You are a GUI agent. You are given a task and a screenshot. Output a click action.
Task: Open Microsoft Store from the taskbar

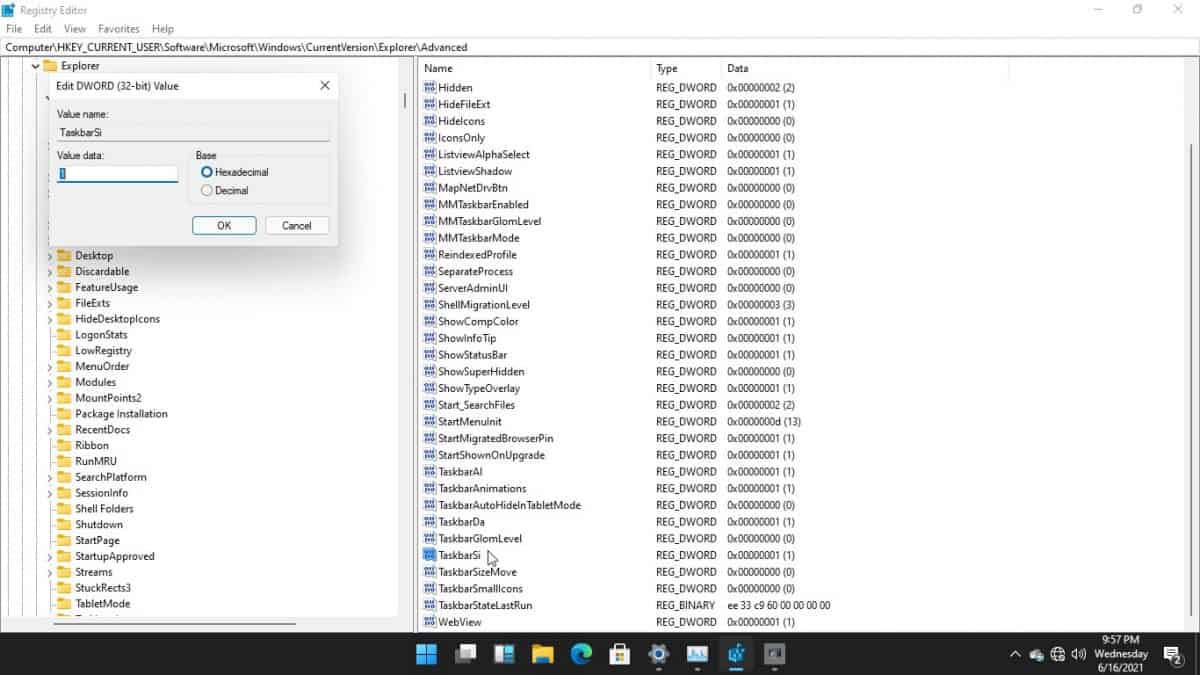[x=619, y=654]
